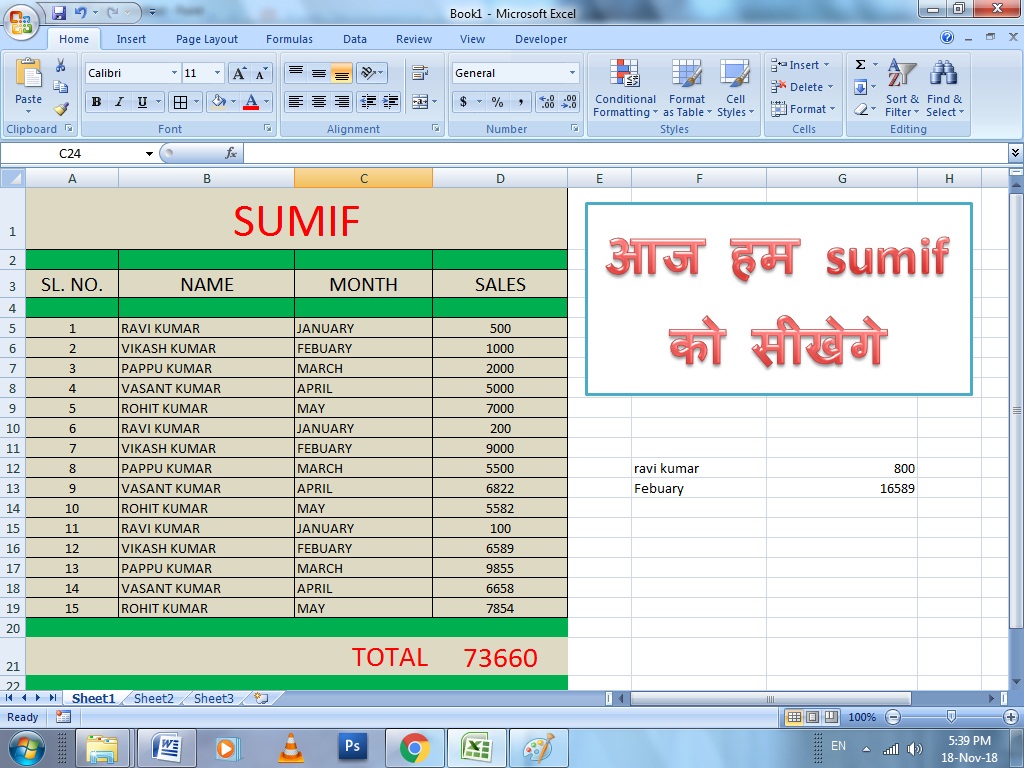Open Conditional Formatting options
This screenshot has width=1024, height=768.
[x=624, y=88]
